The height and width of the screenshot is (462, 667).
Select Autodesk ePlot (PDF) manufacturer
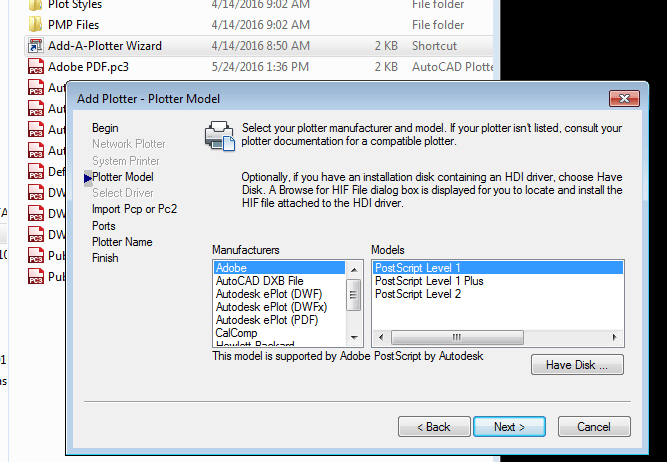(267, 320)
